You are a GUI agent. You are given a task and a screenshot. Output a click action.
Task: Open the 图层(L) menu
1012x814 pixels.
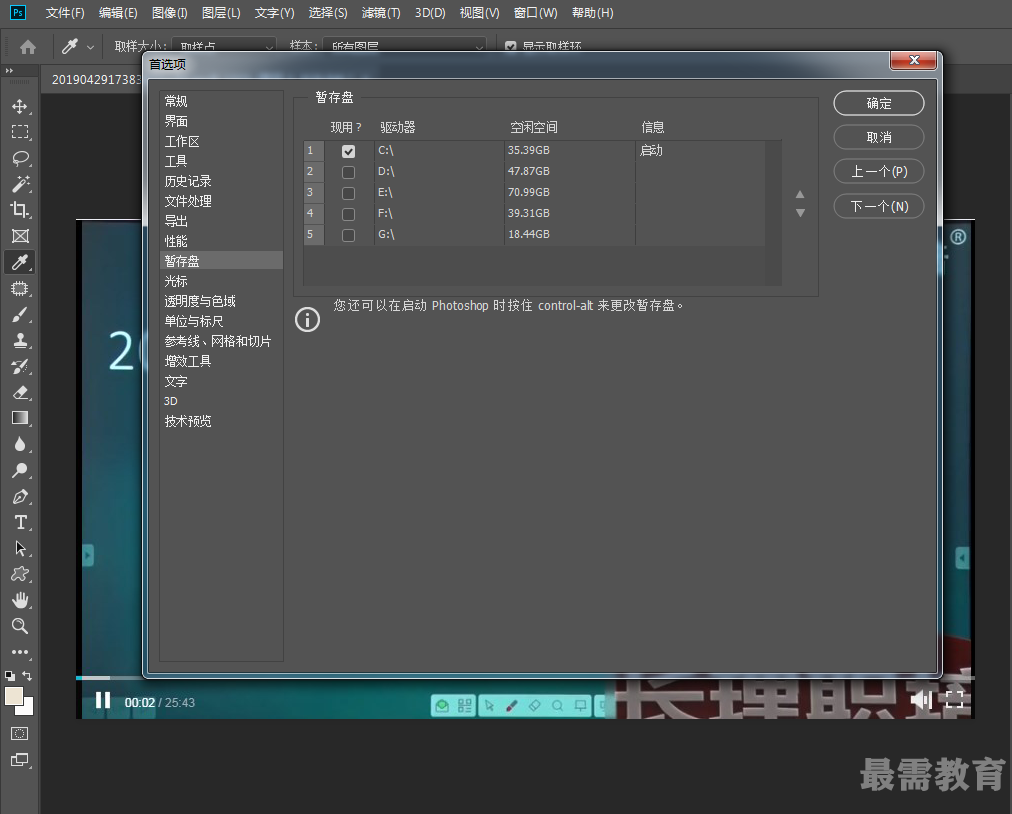click(221, 13)
